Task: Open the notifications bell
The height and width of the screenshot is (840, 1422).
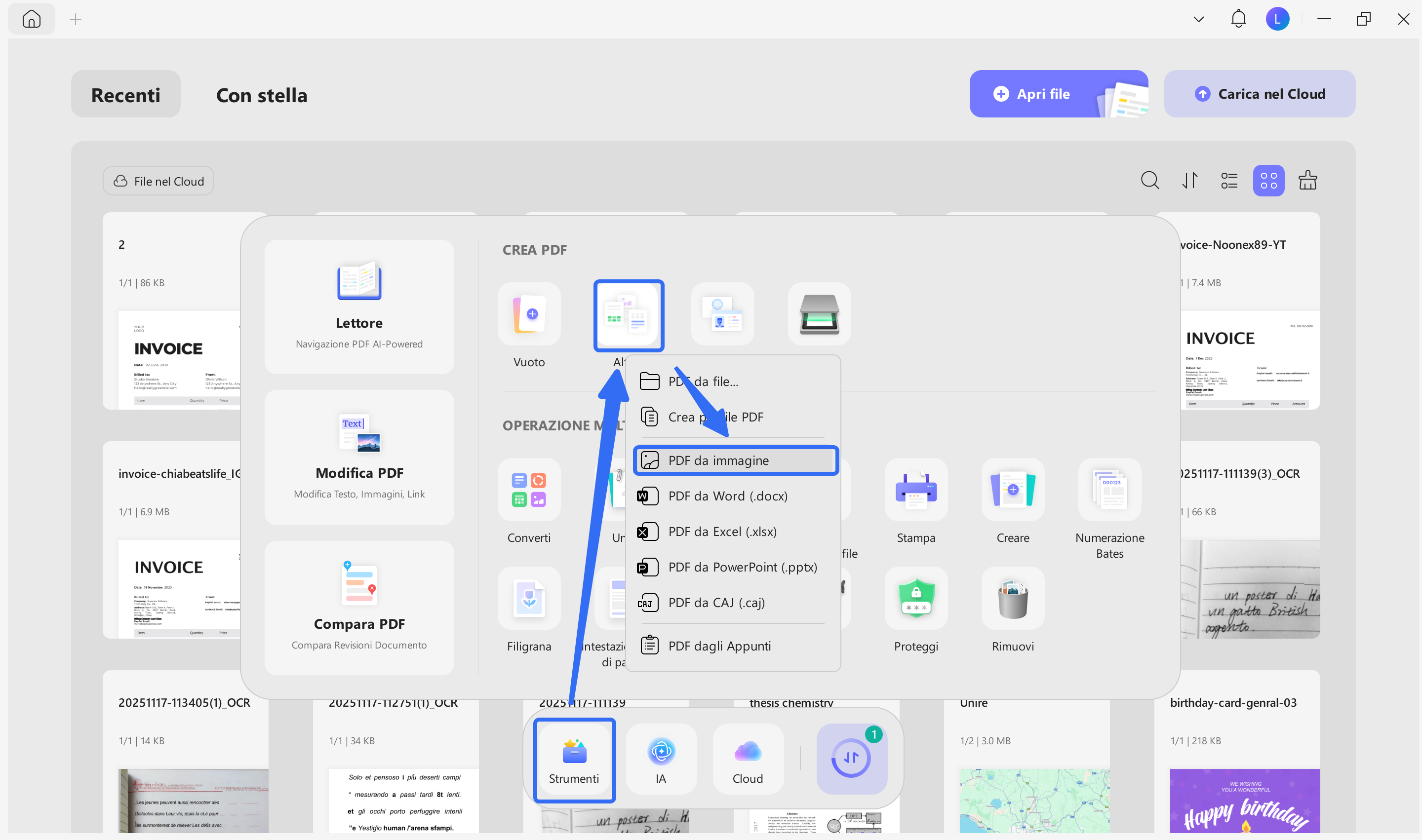Action: 1238,19
